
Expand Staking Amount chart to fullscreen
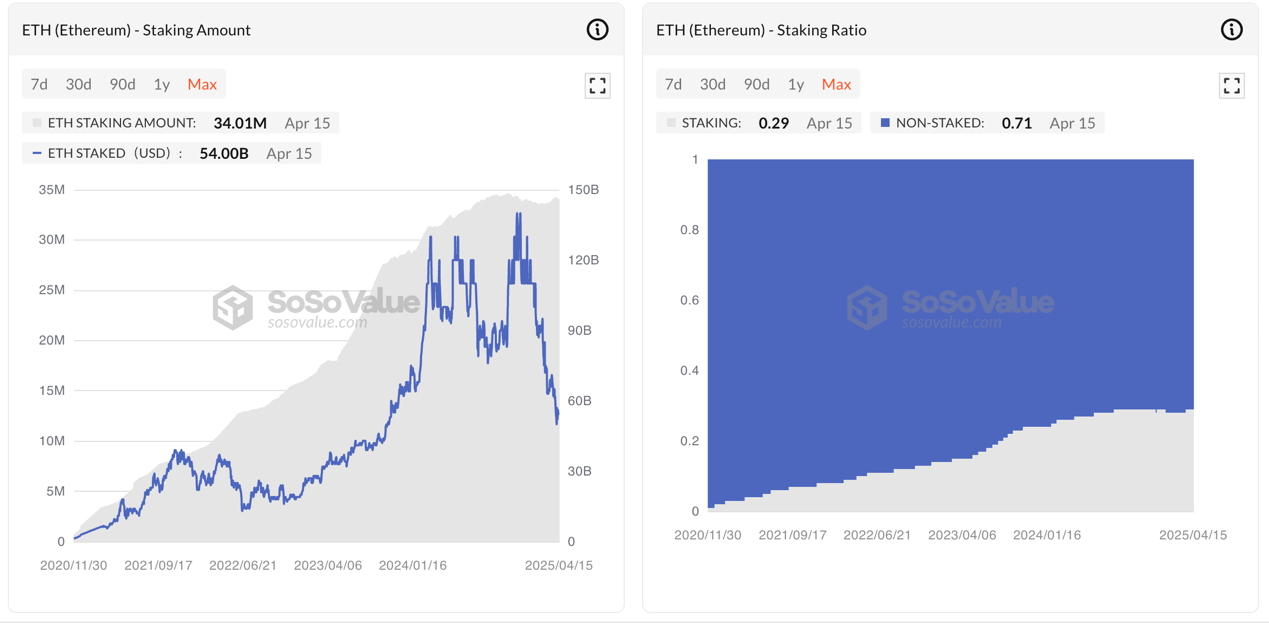tap(597, 86)
